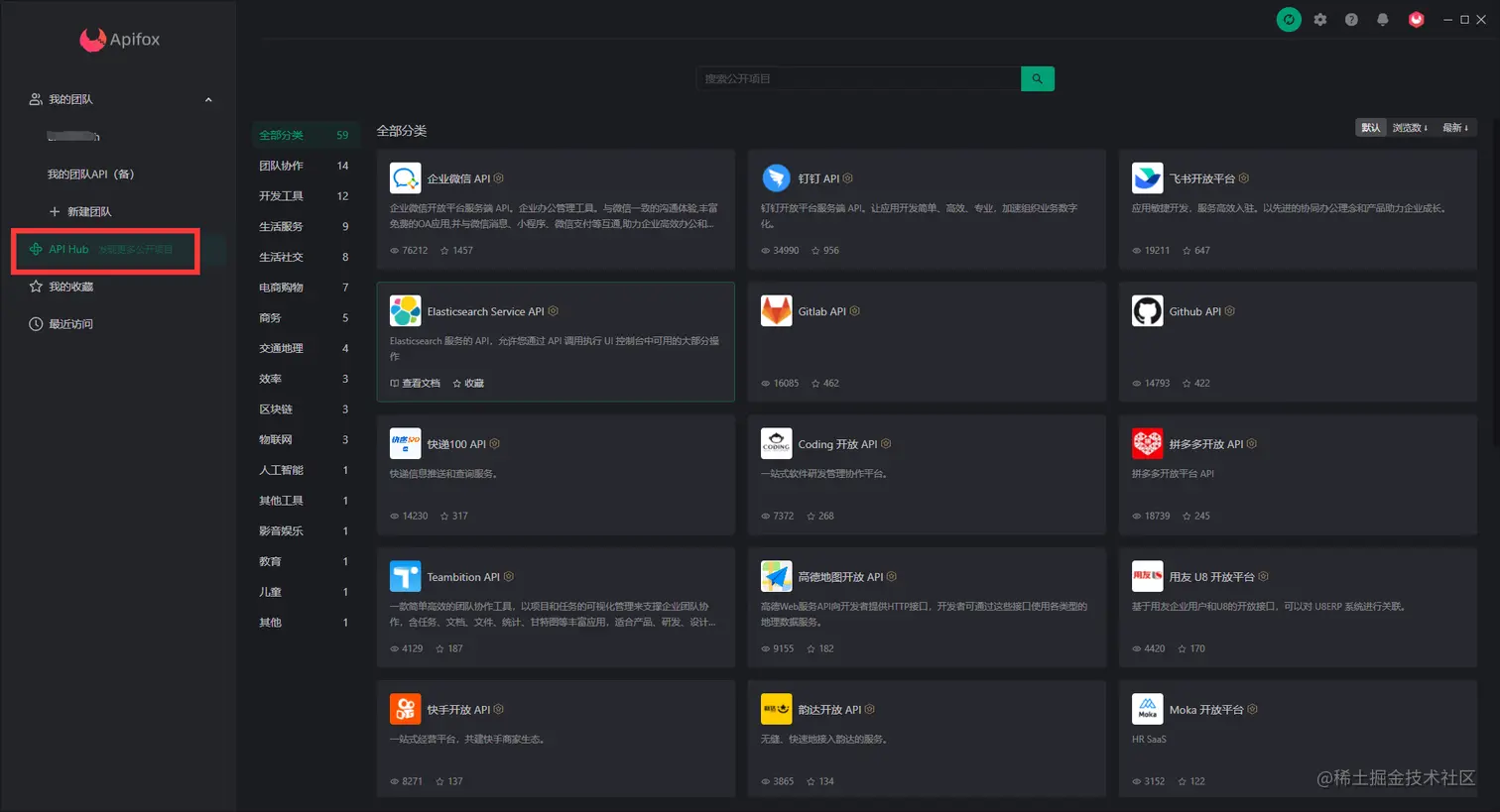Click the star count 1457 on 企业微信 card
The image size is (1500, 812).
coord(456,251)
